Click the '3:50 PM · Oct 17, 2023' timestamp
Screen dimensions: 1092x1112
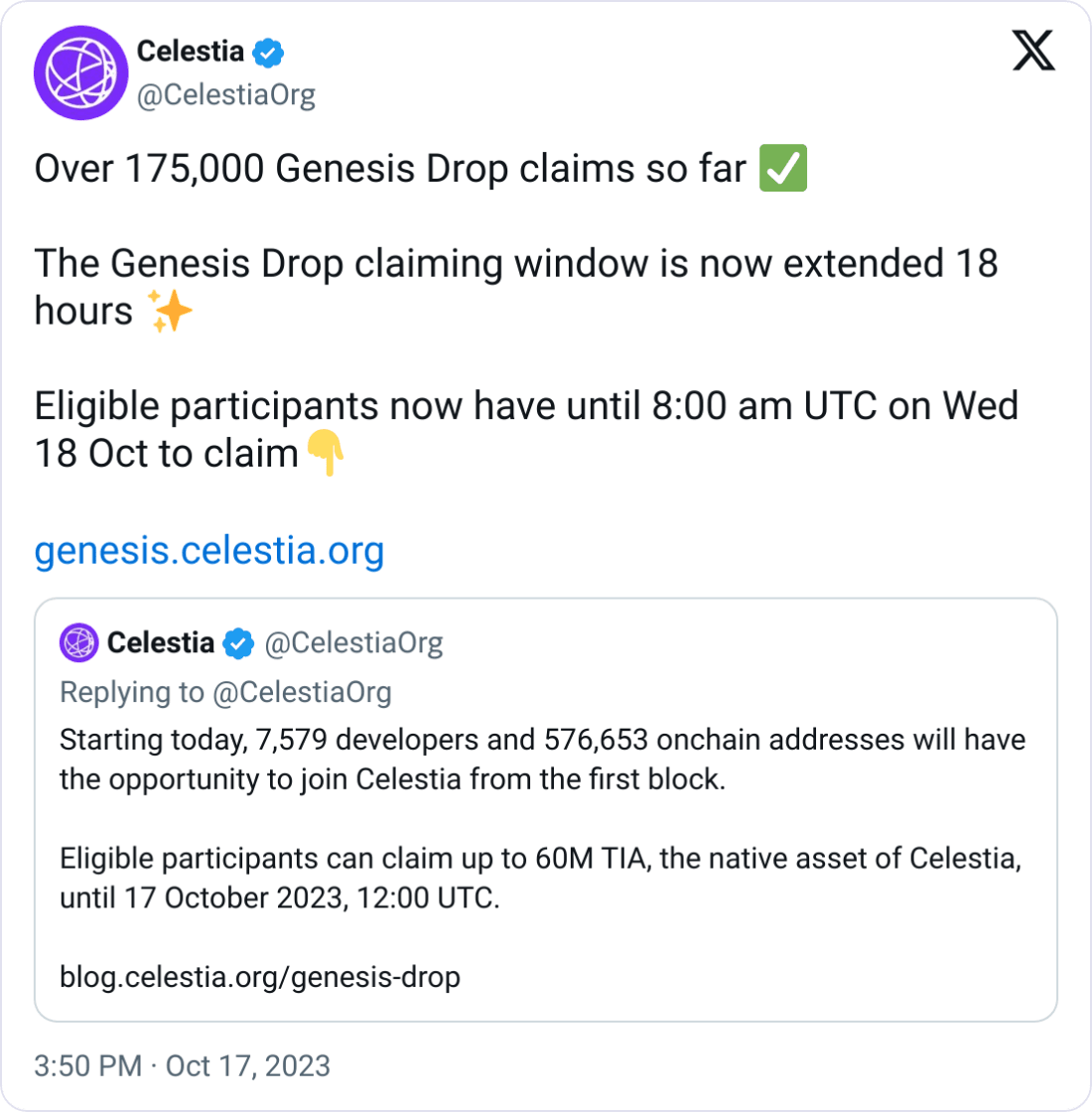click(181, 1064)
